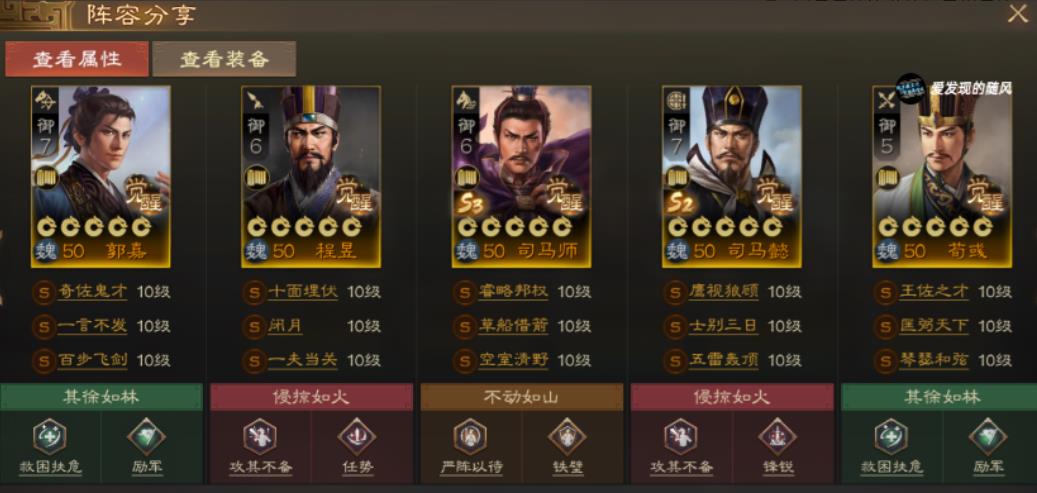
Task: Open 司马懿 hero card portrait
Action: click(x=731, y=177)
